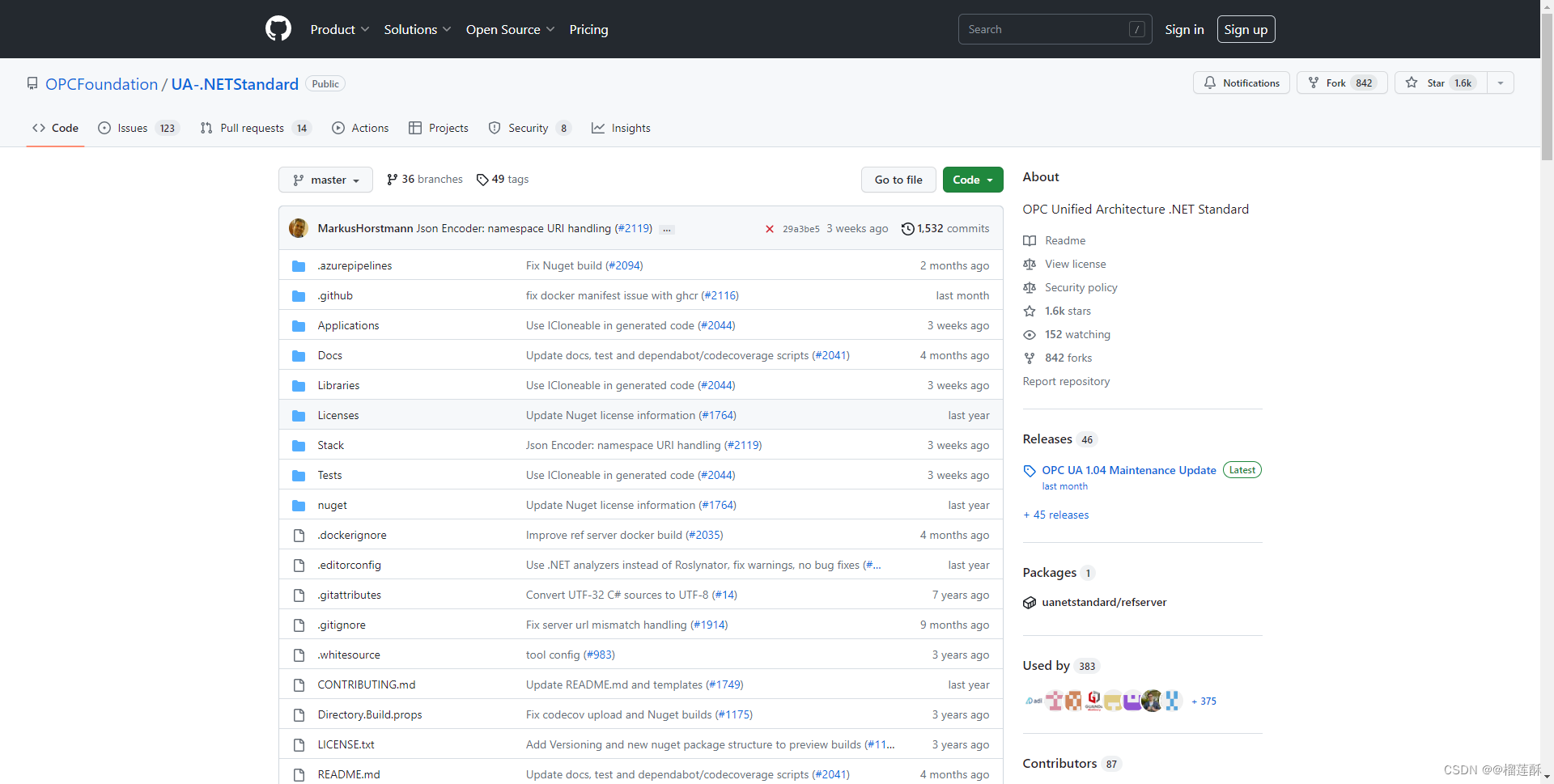The image size is (1554, 784).
Task: Click Report repository link
Action: tap(1066, 382)
